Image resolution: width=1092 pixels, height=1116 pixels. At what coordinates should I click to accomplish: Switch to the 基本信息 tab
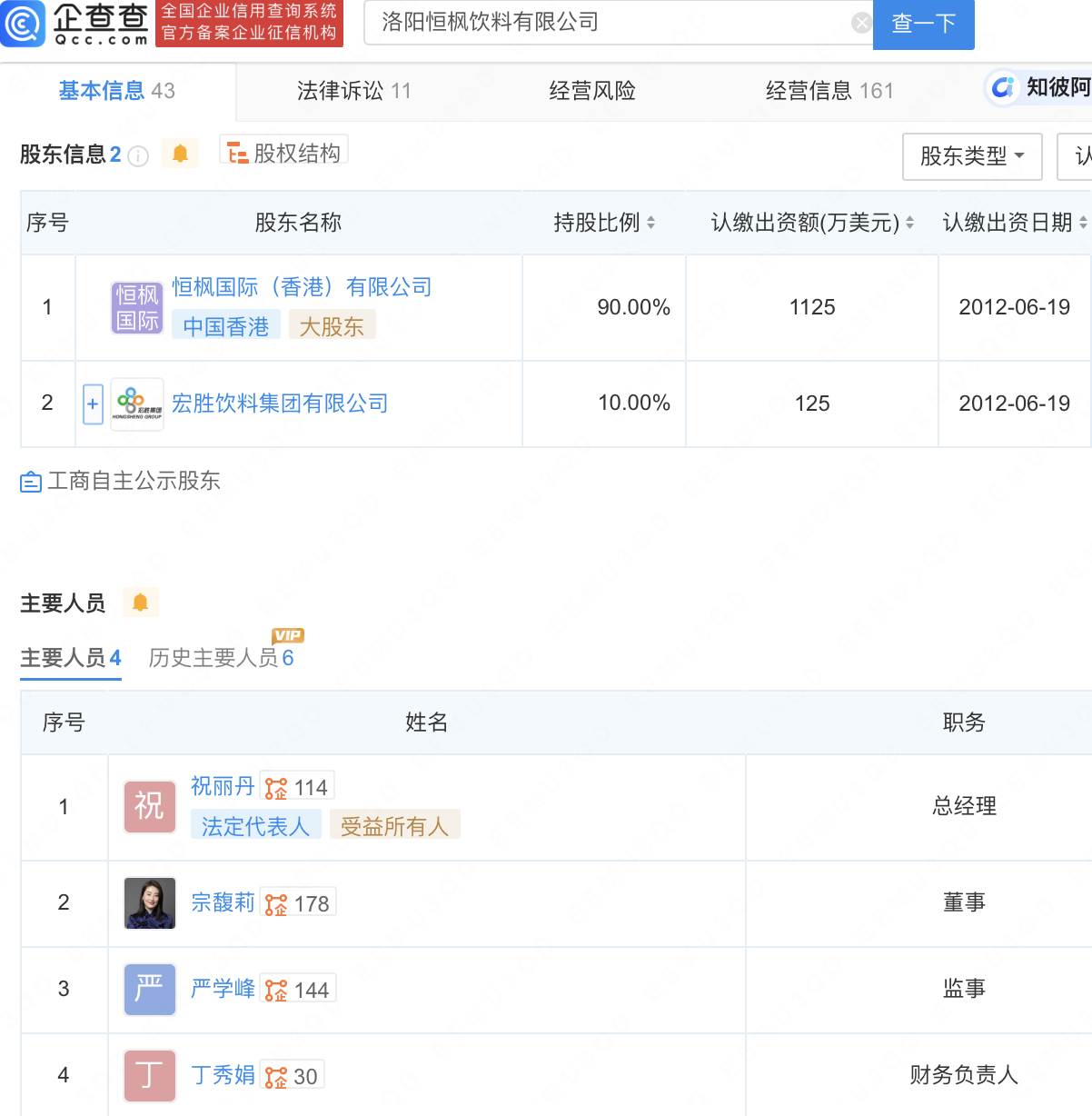[117, 91]
